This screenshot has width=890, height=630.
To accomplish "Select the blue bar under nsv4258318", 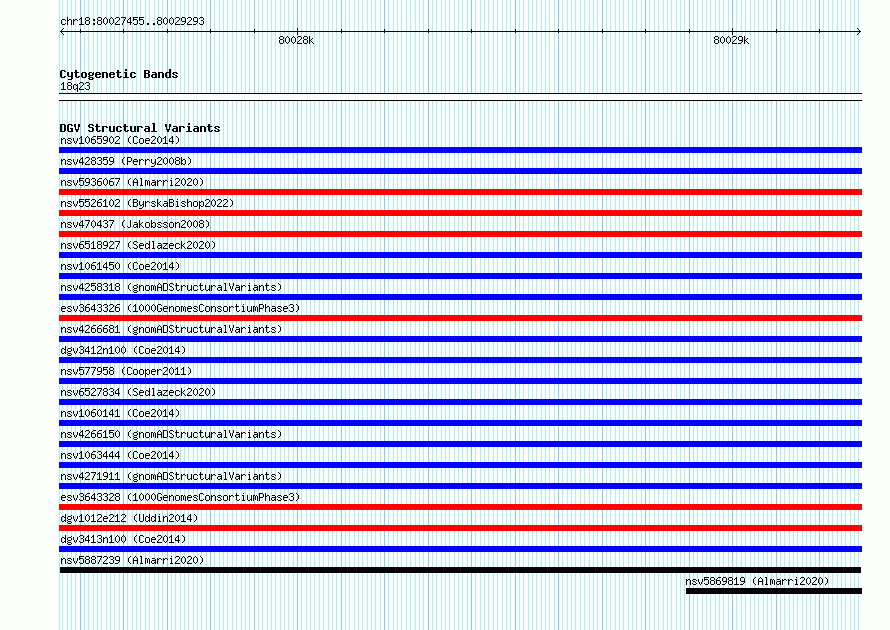I will tap(460, 297).
